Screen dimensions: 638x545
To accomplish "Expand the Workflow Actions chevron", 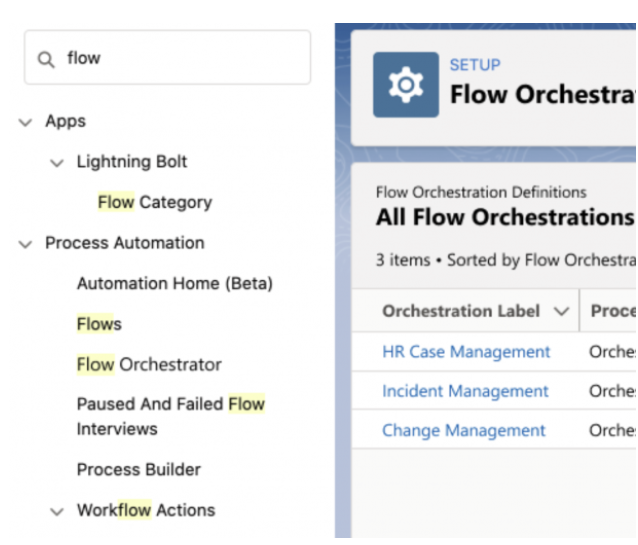I will 57,510.
